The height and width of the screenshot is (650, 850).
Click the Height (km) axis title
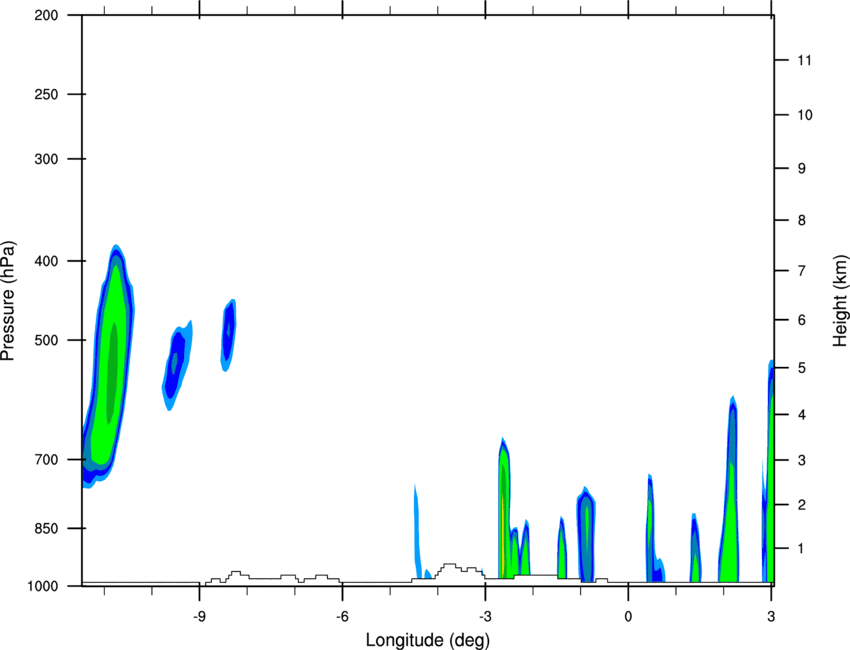pos(840,301)
